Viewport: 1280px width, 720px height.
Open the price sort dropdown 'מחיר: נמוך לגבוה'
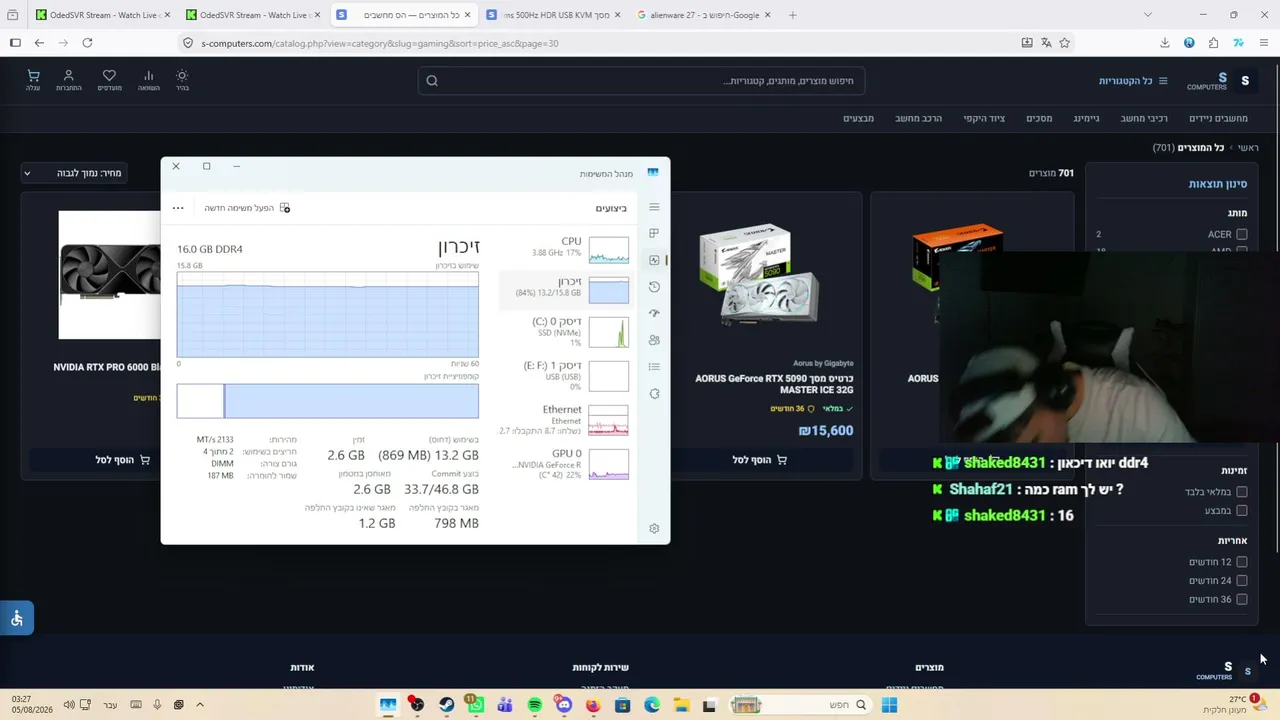tap(76, 173)
